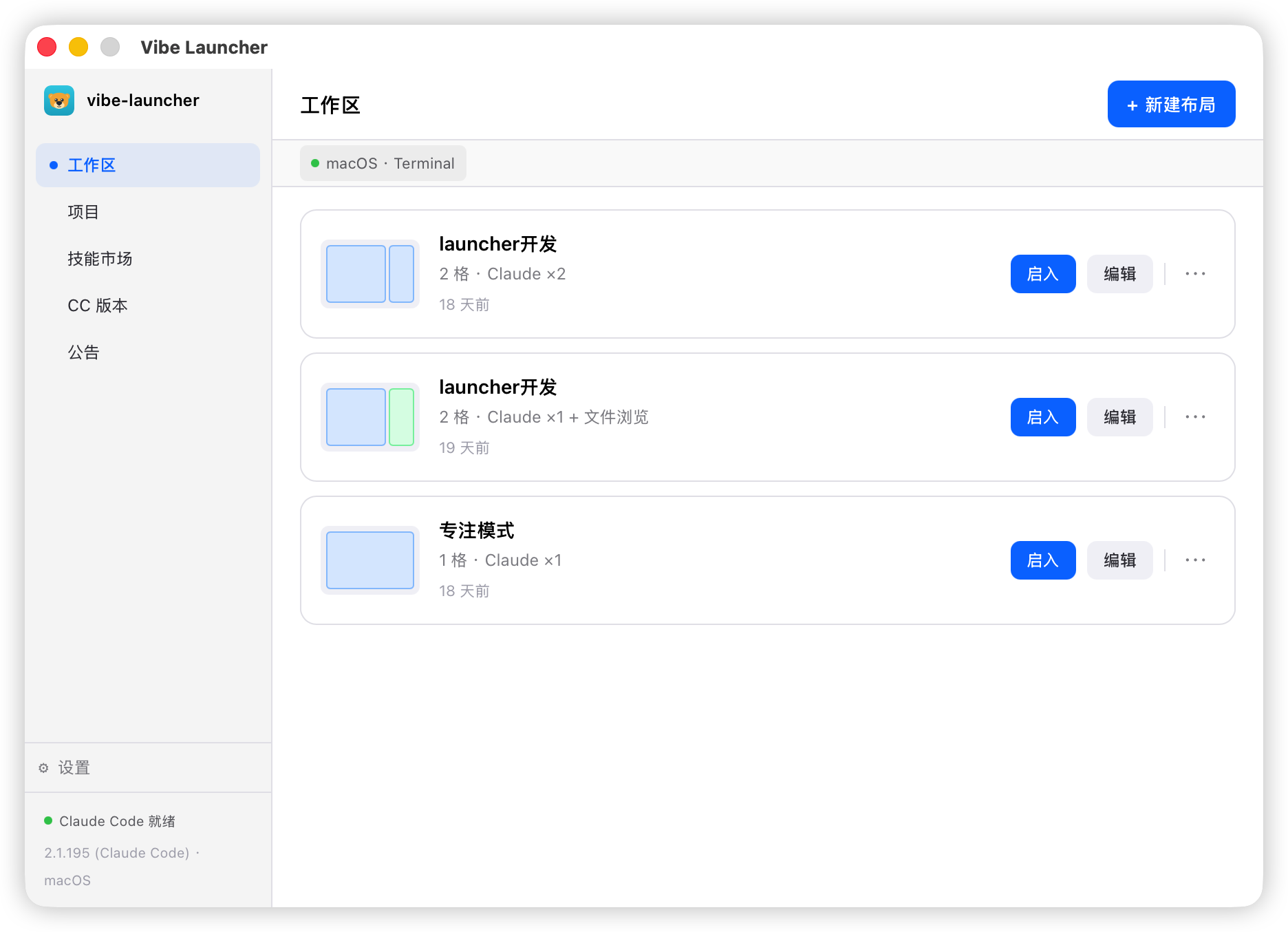Launch the Claude ×2 layout with 启入
Image resolution: width=1288 pixels, height=932 pixels.
point(1043,274)
